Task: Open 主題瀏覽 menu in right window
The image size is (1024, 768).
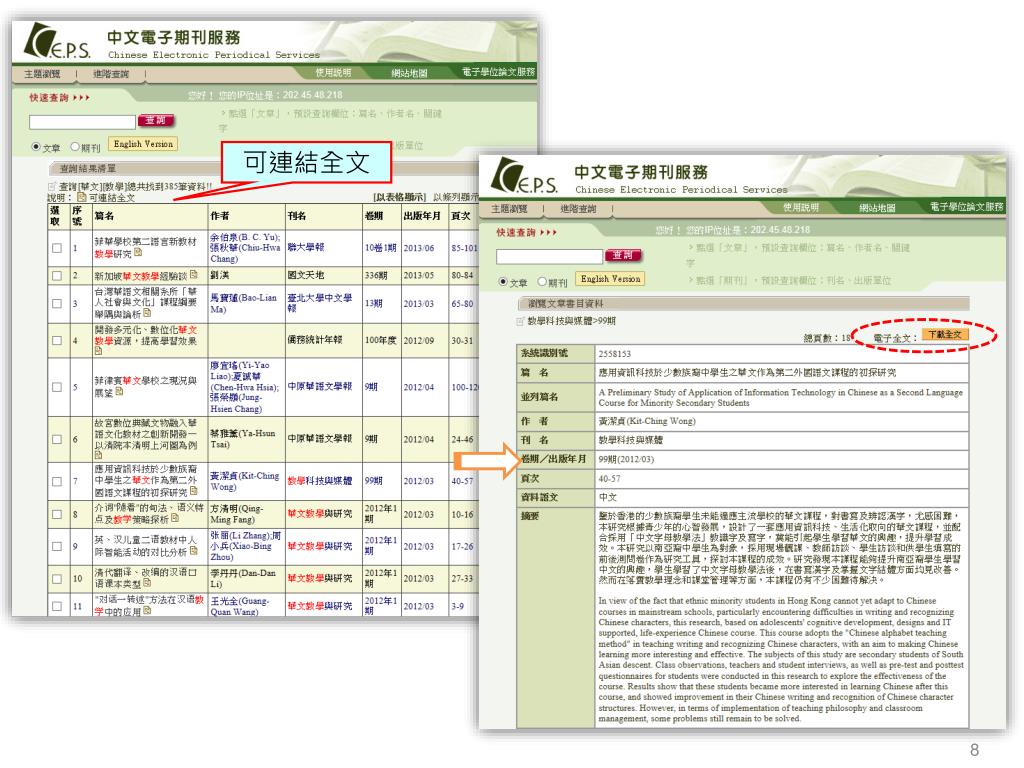Action: point(509,208)
